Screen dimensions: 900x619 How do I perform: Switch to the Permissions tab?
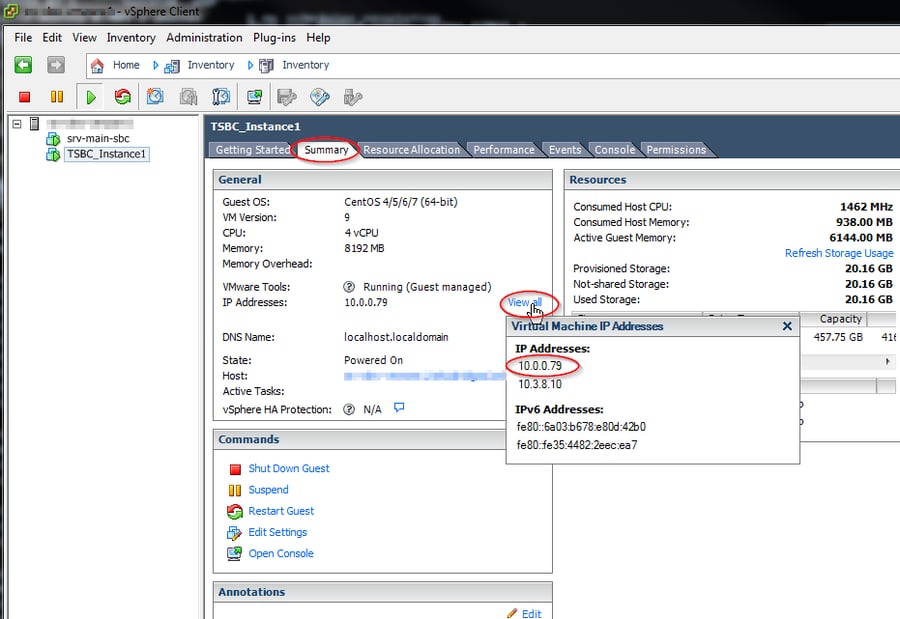point(676,150)
